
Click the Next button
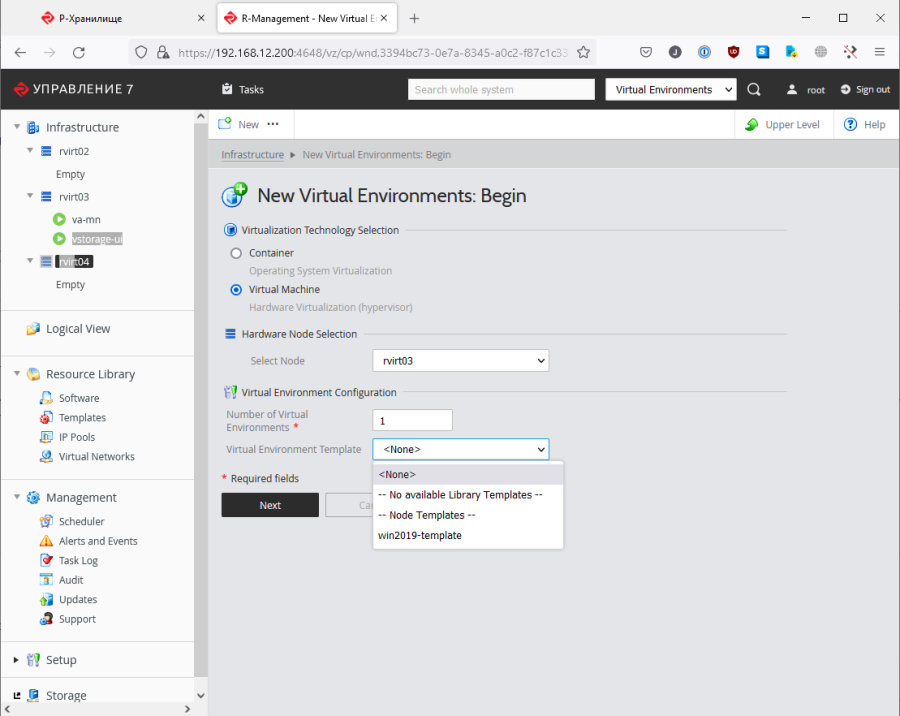coord(270,505)
